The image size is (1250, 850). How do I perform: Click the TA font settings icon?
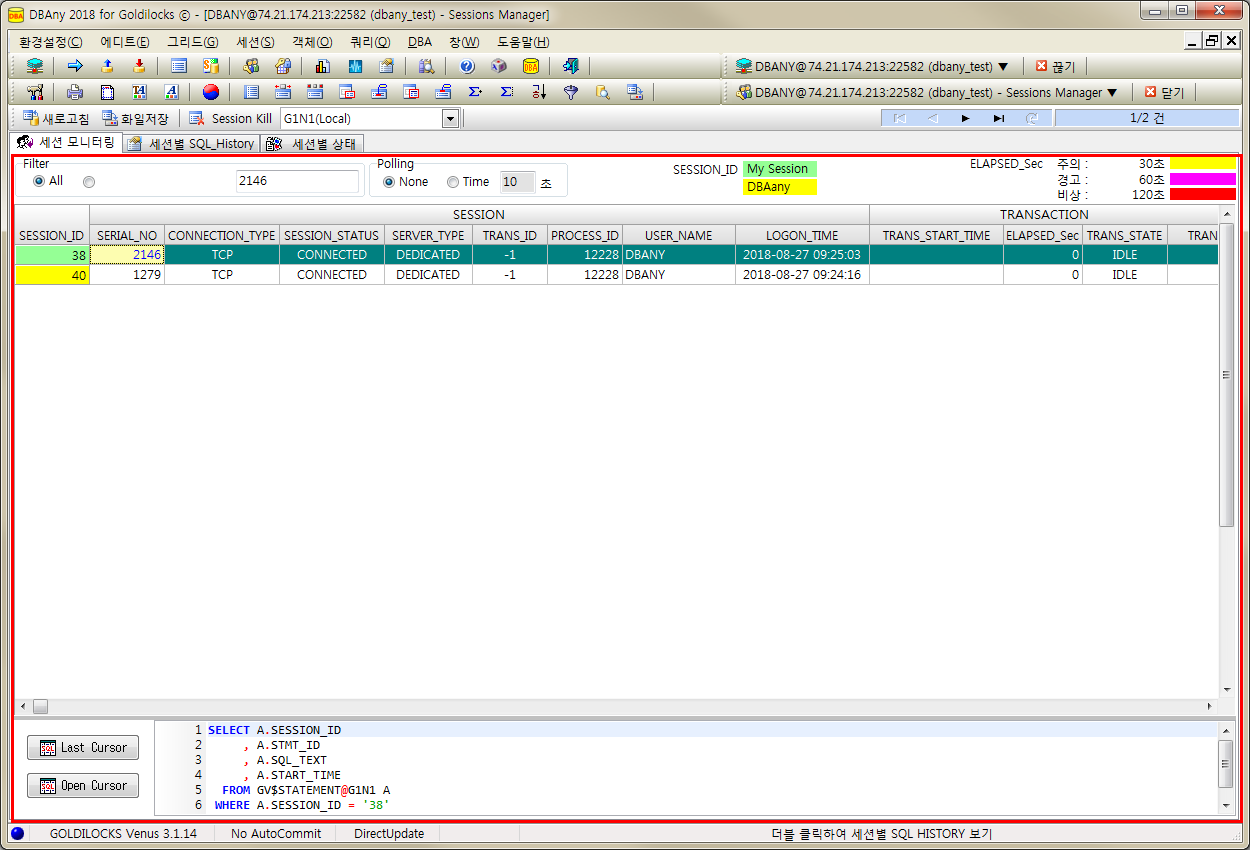point(139,92)
